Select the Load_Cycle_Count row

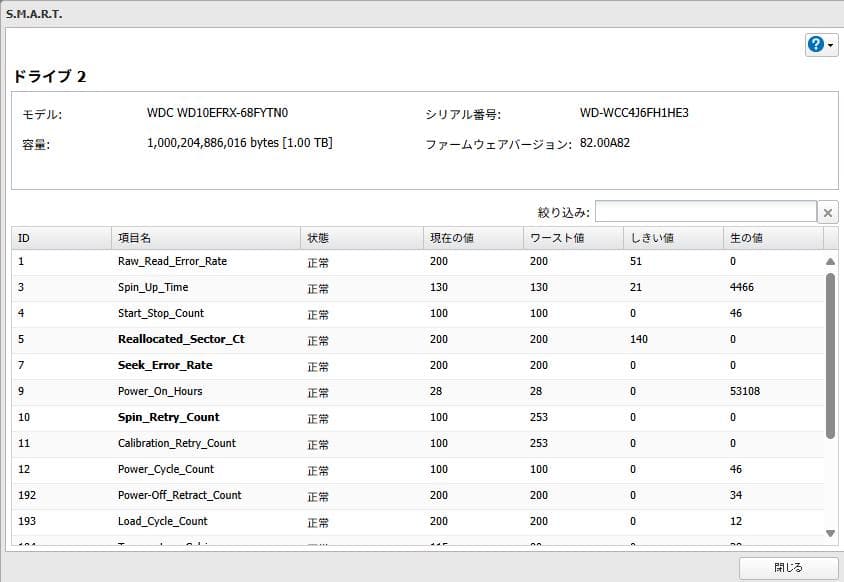163,522
